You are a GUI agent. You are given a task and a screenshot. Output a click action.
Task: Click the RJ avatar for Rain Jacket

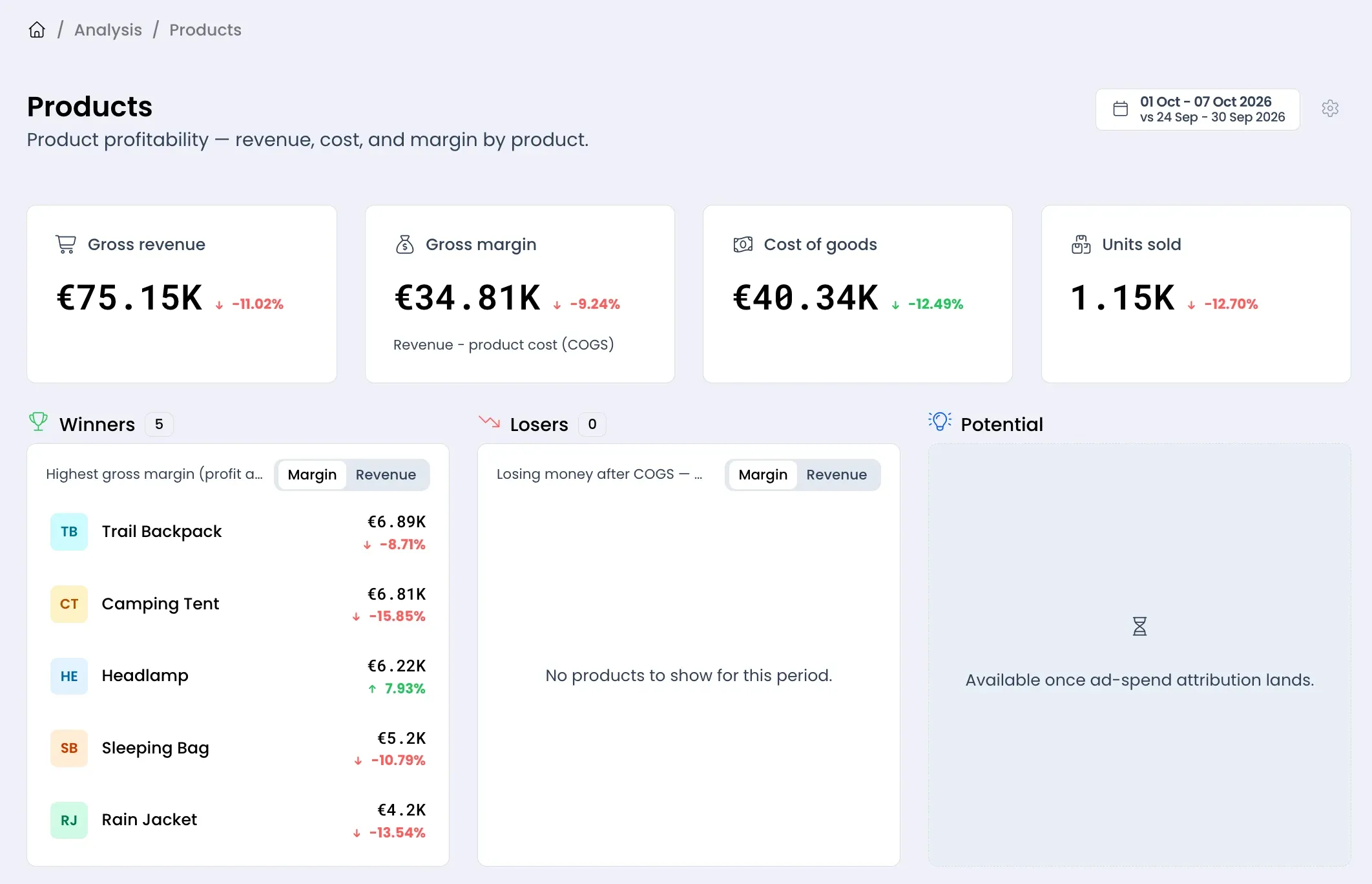[69, 820]
